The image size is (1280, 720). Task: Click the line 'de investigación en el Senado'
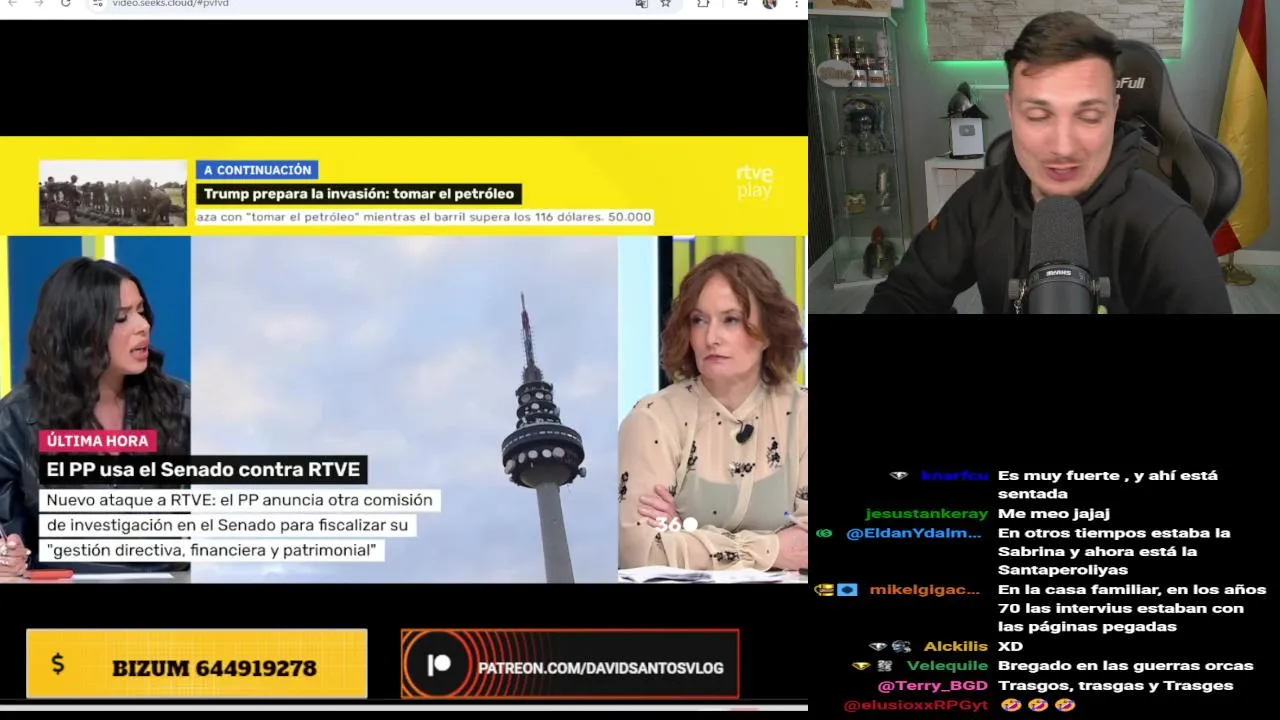[227, 525]
